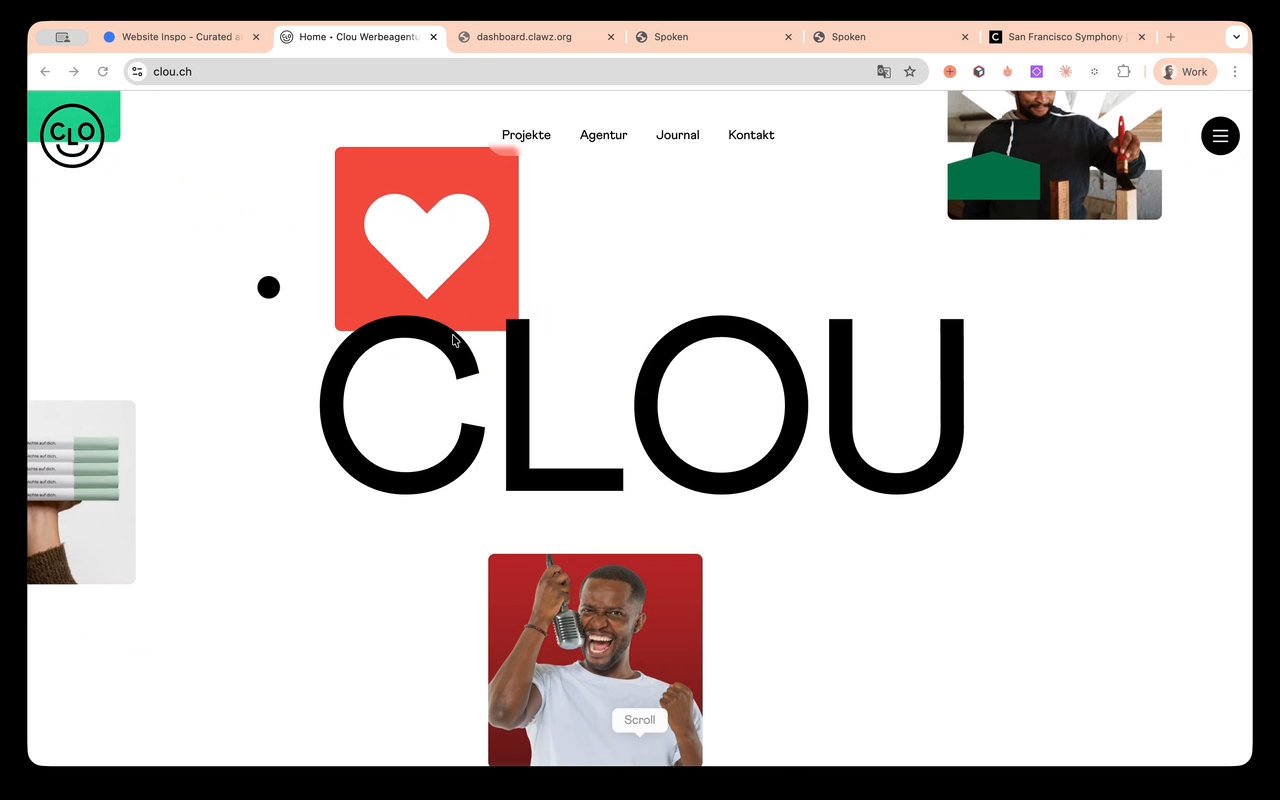Open the Extensions puzzle piece menu

(x=1124, y=72)
